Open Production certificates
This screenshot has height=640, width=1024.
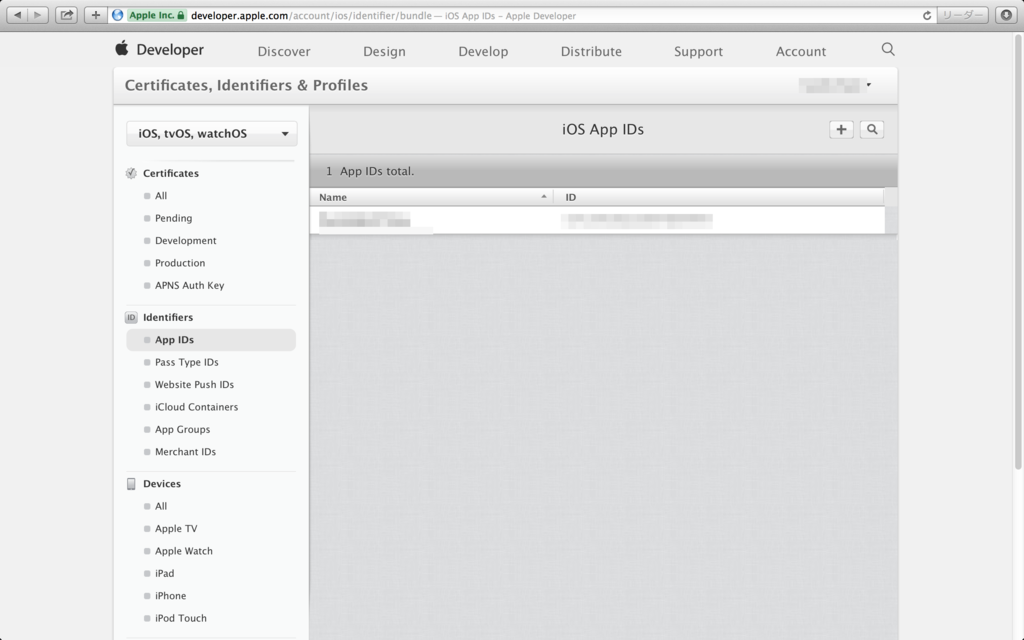(180, 263)
